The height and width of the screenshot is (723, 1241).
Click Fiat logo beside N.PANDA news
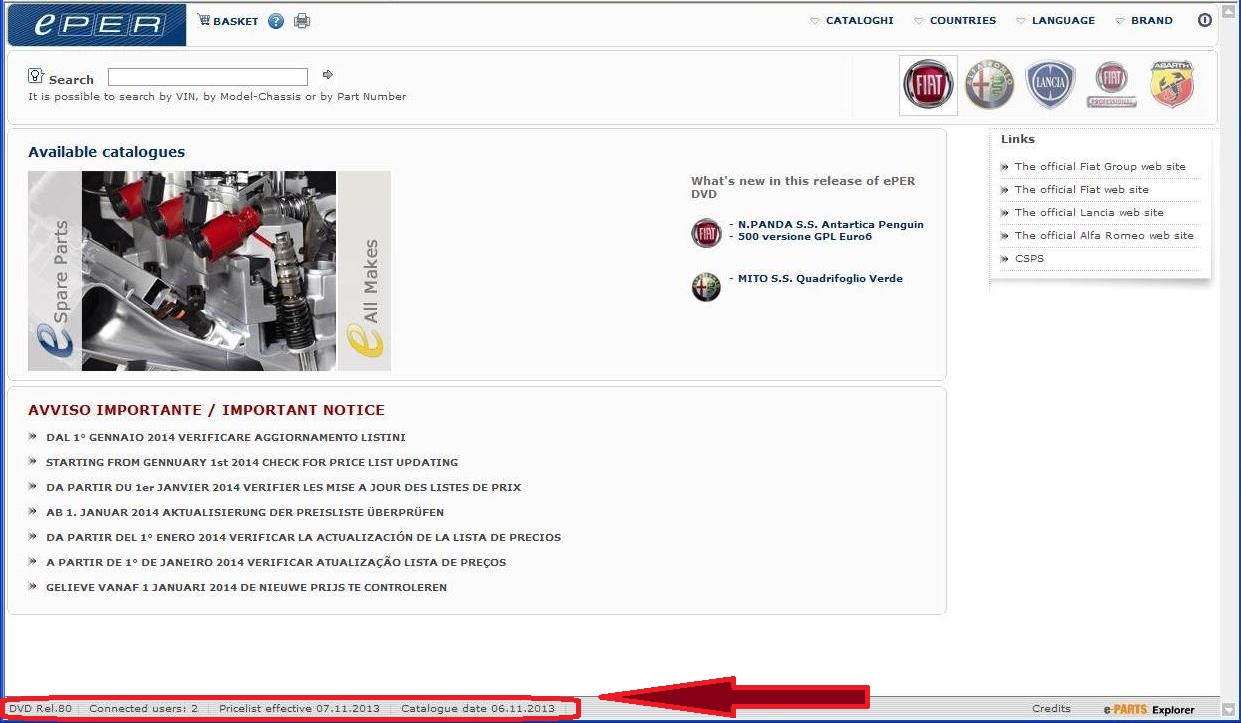[x=706, y=233]
